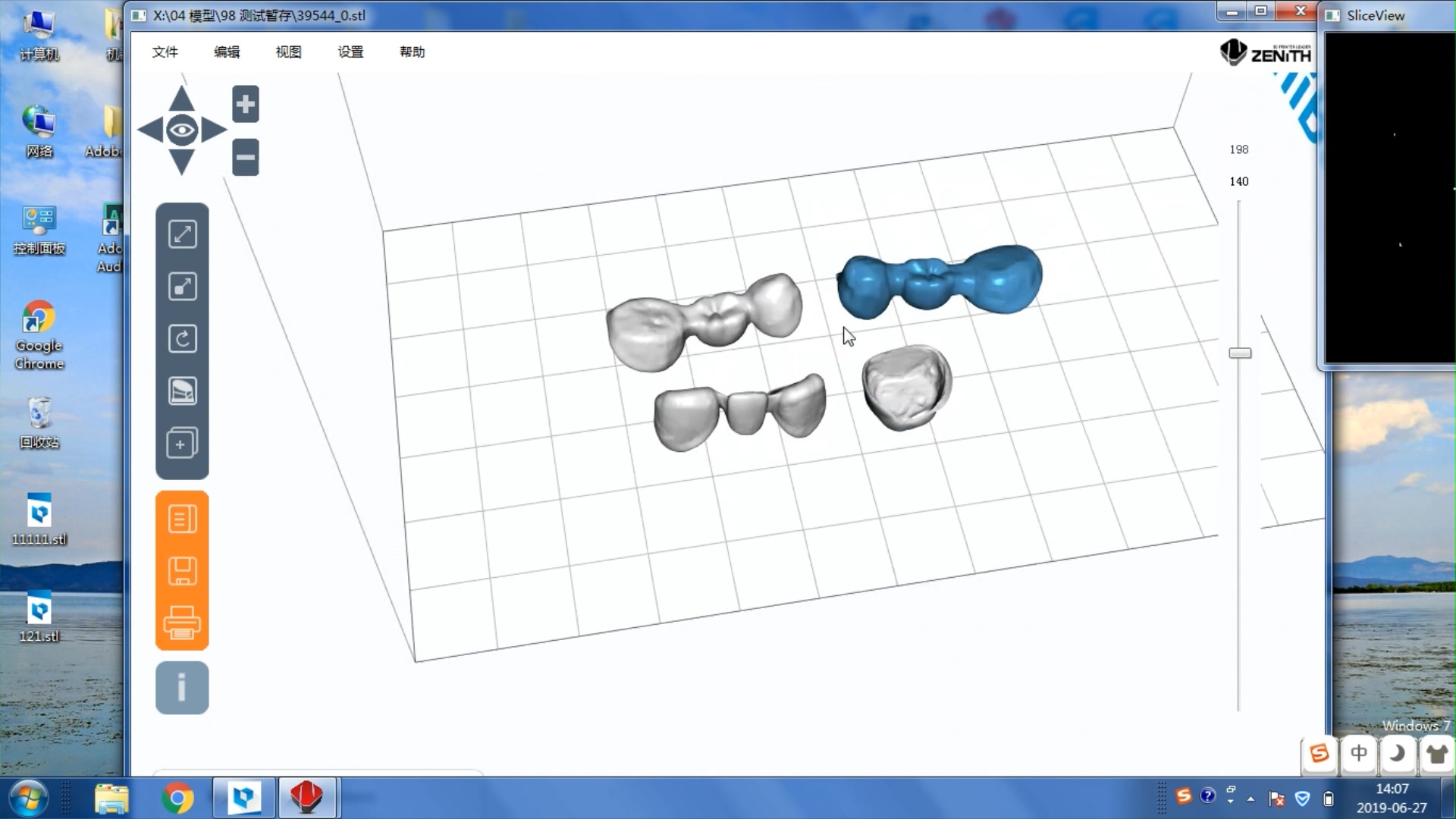Open the 视图 menu

pos(287,52)
